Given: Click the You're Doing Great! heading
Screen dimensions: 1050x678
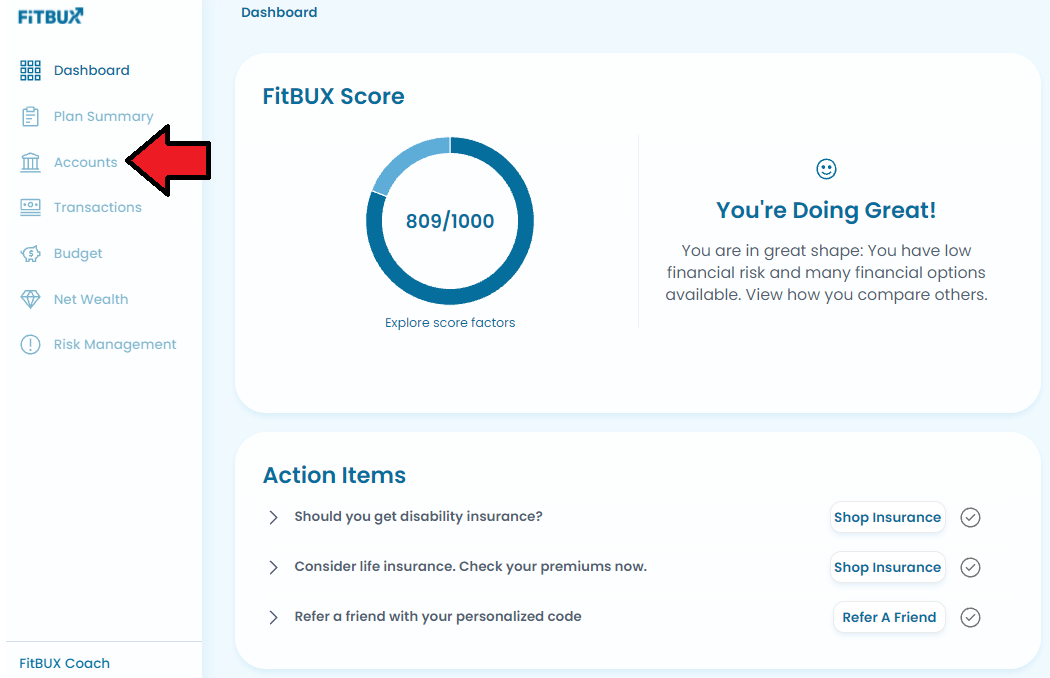Looking at the screenshot, I should pyautogui.click(x=826, y=210).
